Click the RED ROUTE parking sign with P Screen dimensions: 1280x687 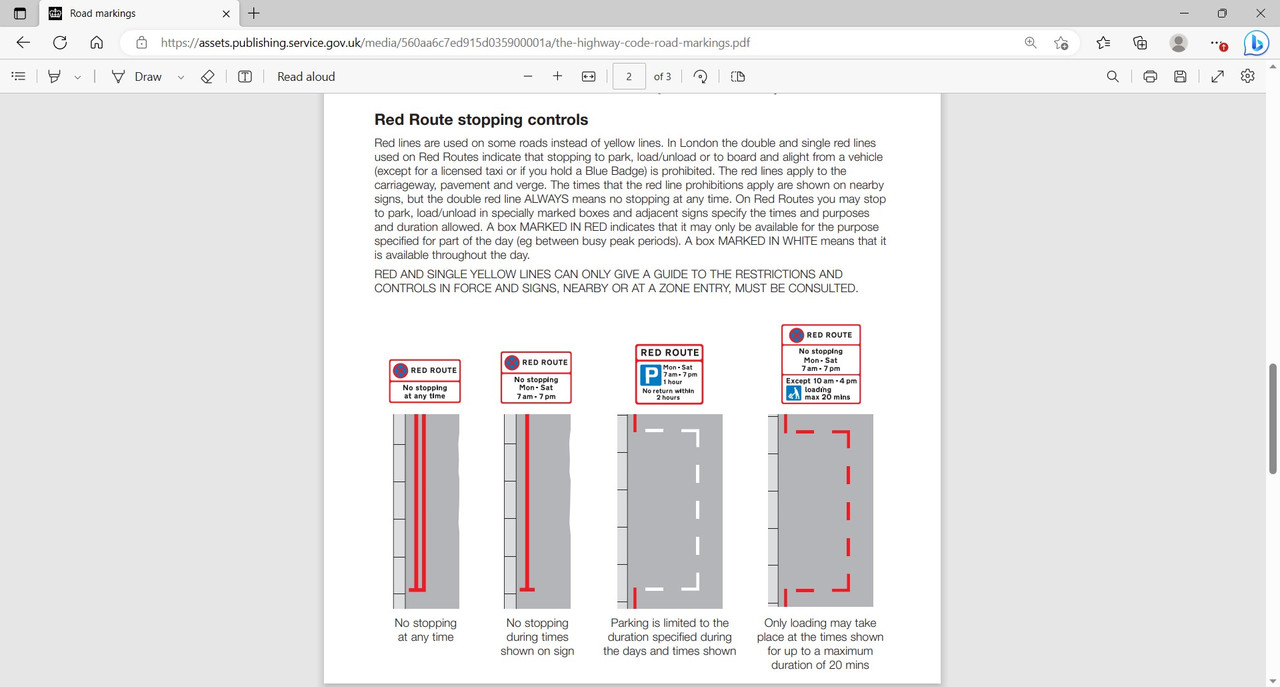[669, 373]
